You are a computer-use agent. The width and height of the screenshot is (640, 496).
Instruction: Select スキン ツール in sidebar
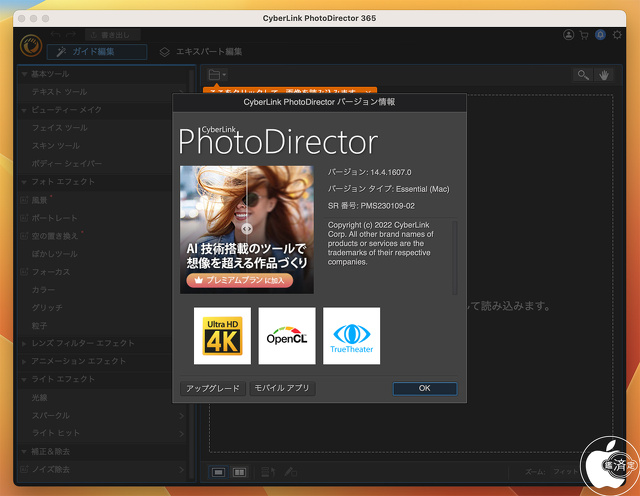56,146
